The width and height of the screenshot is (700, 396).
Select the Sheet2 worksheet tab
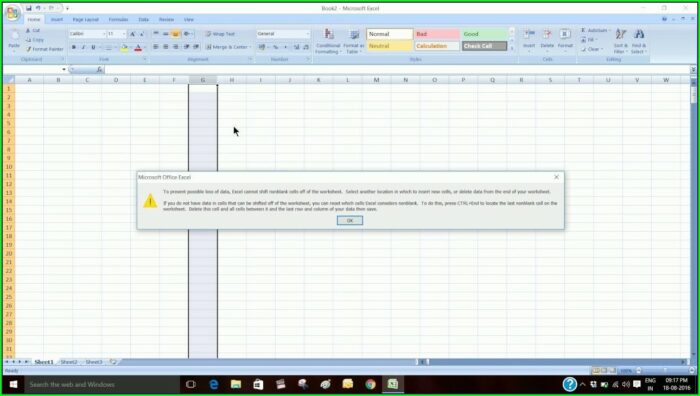pos(69,362)
